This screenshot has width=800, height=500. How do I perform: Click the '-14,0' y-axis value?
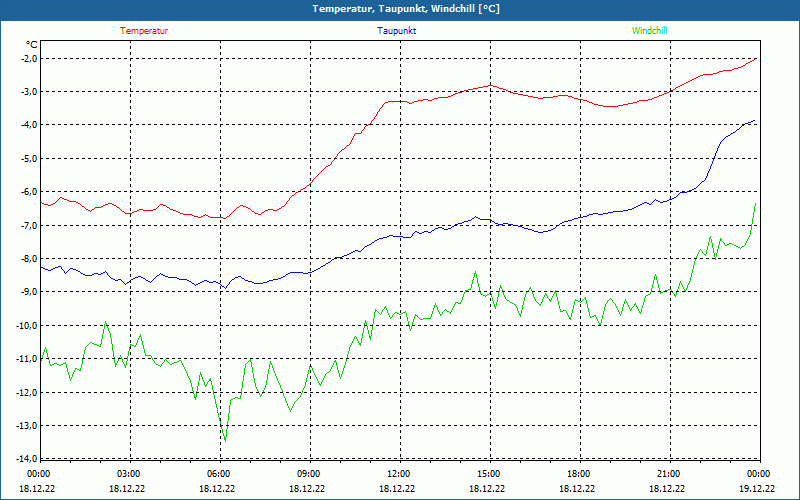point(28,458)
